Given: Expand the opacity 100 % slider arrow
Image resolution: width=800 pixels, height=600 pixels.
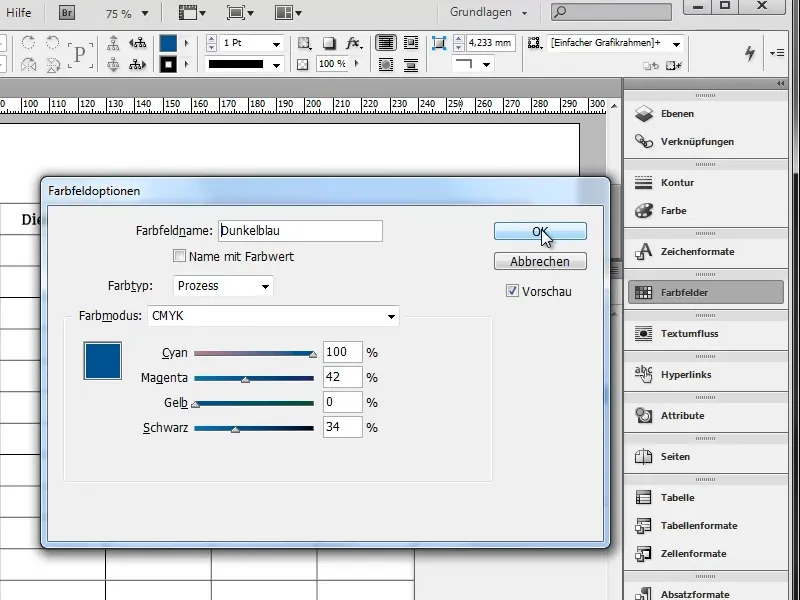Looking at the screenshot, I should pos(356,64).
